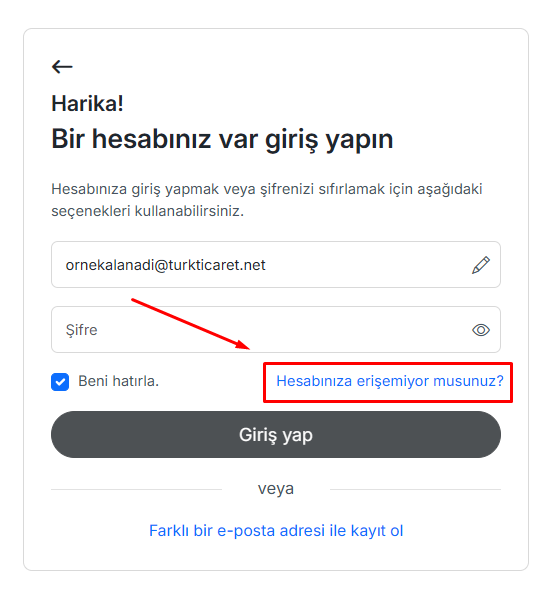The height and width of the screenshot is (596, 555).
Task: Disable the remember me blue checkbox
Action: pyautogui.click(x=60, y=382)
